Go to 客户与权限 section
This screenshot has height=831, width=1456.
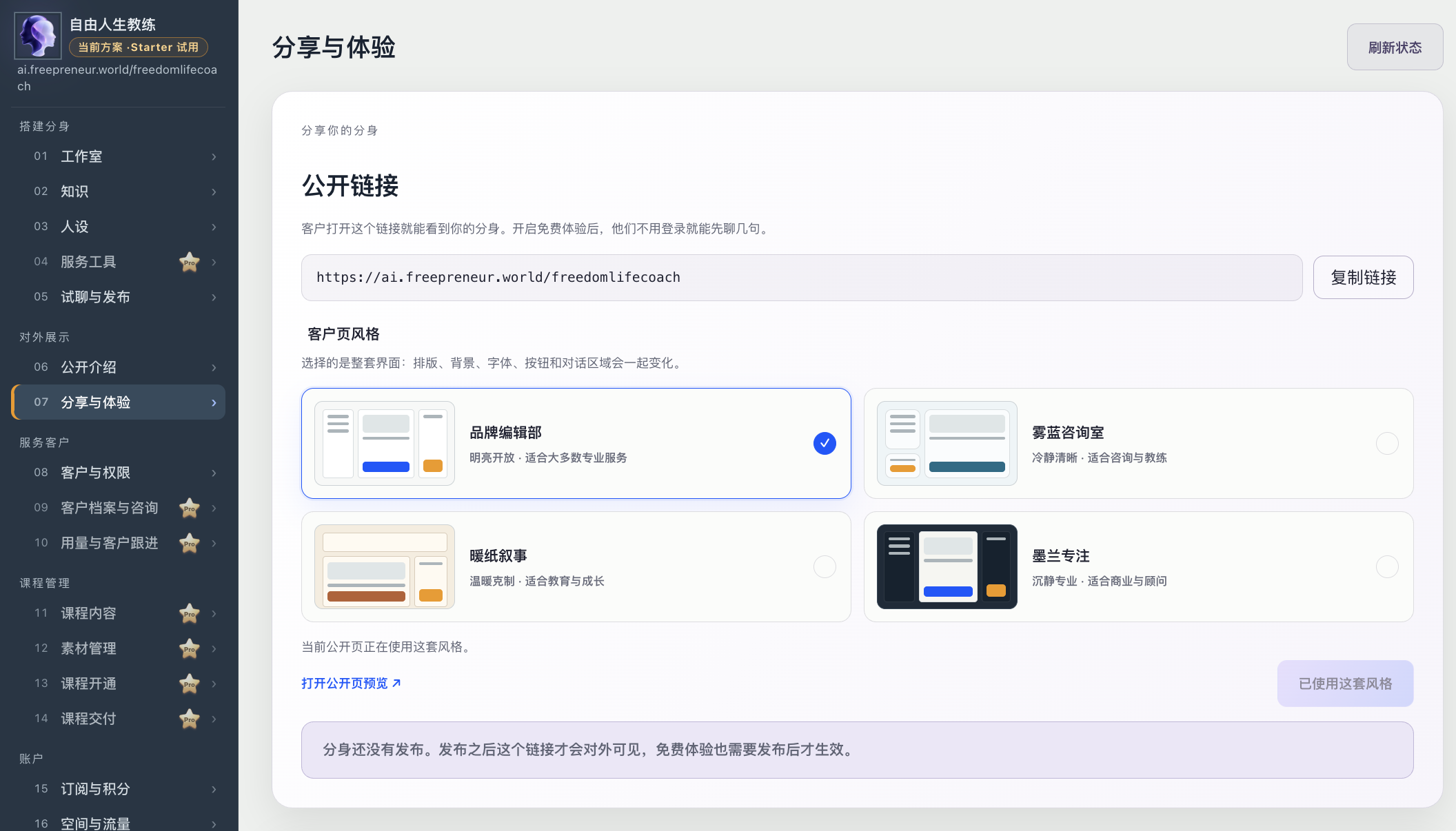pos(119,473)
